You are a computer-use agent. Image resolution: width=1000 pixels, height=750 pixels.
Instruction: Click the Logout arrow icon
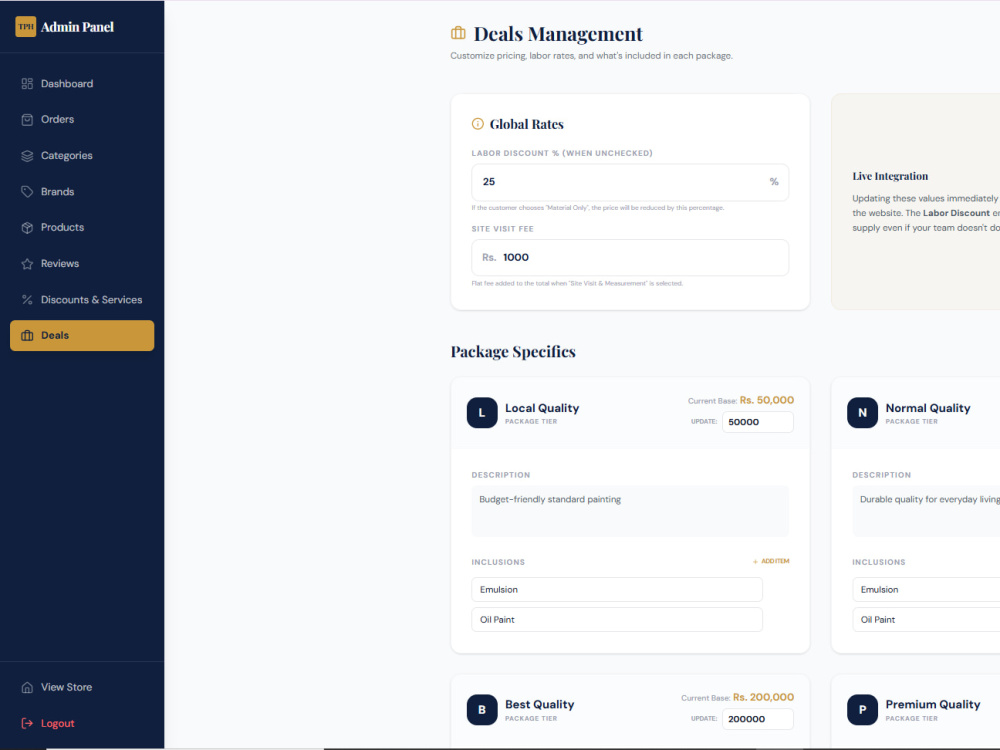[27, 723]
